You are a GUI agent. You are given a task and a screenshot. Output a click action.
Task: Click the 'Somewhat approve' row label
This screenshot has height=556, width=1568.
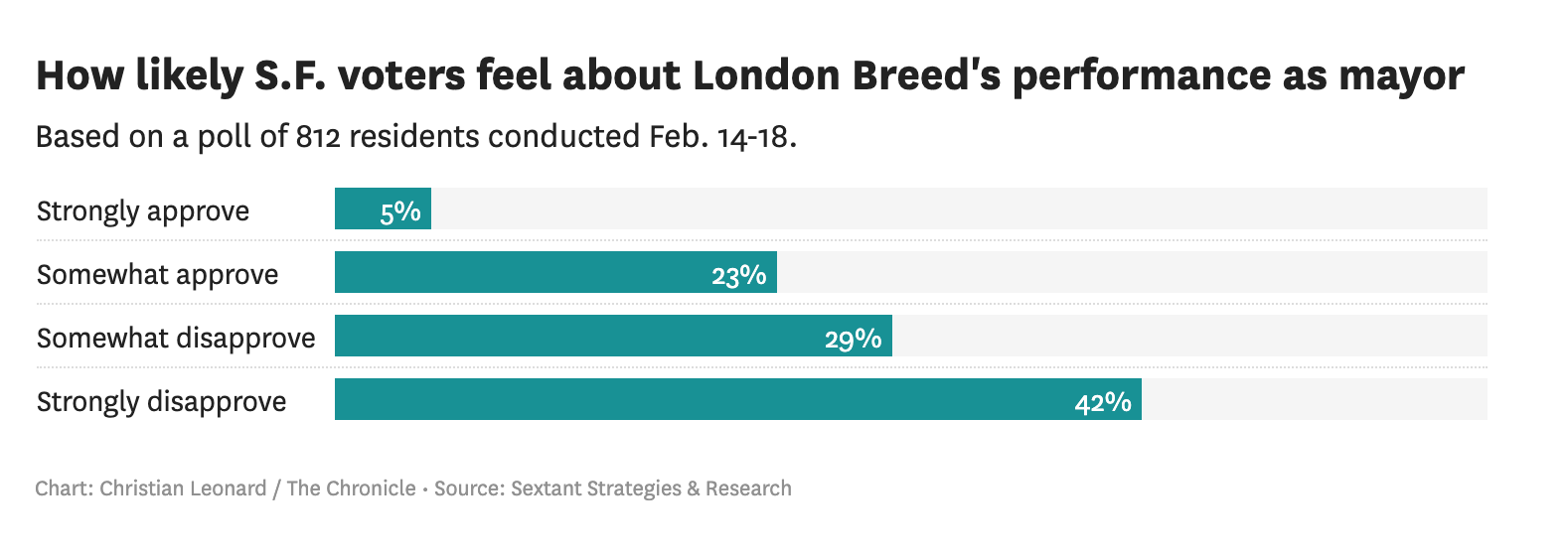pyautogui.click(x=157, y=275)
